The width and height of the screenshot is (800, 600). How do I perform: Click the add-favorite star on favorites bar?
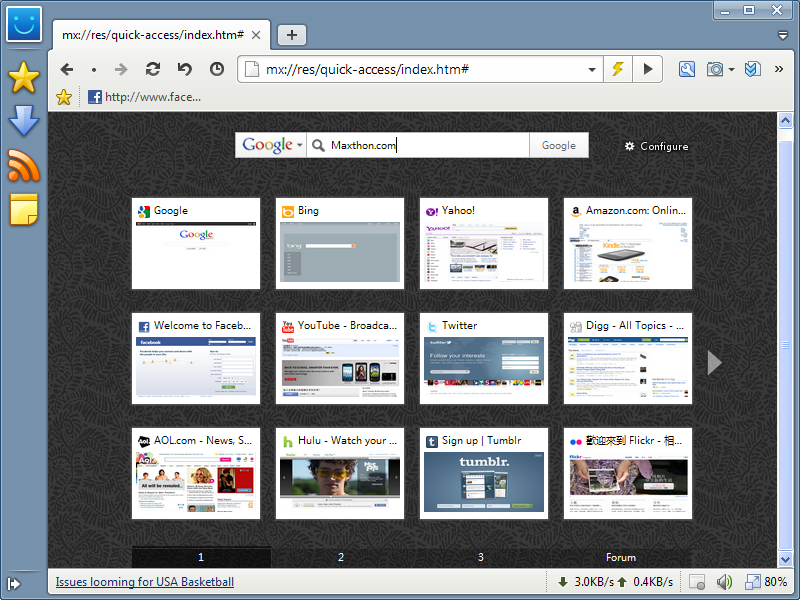[x=64, y=97]
